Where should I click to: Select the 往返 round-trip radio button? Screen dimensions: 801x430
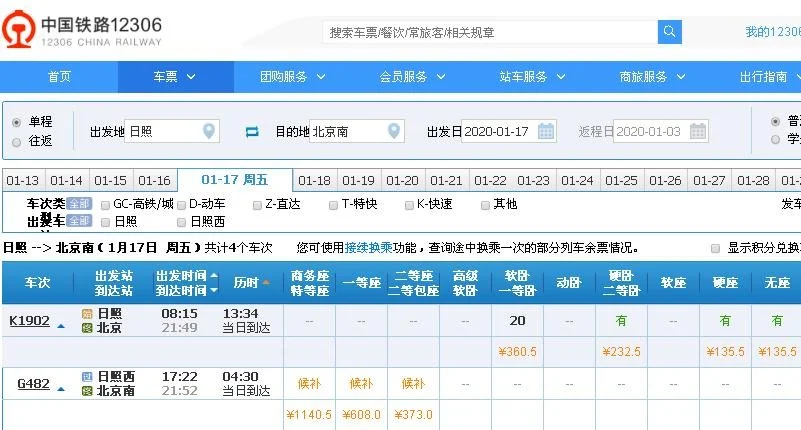click(16, 142)
